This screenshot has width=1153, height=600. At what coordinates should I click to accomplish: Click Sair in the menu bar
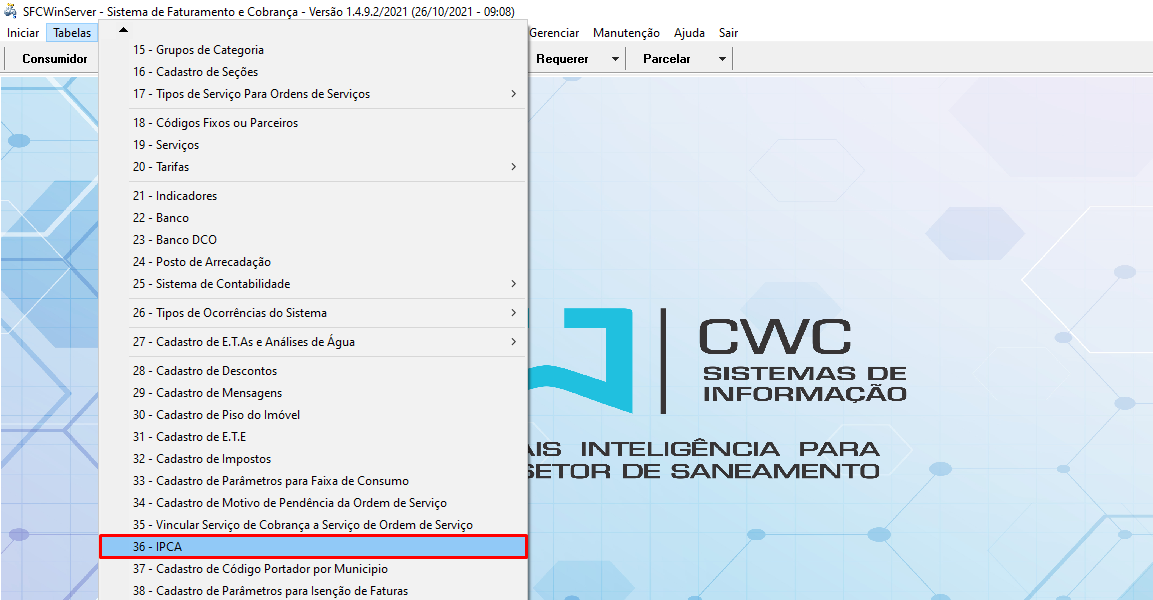[x=728, y=32]
